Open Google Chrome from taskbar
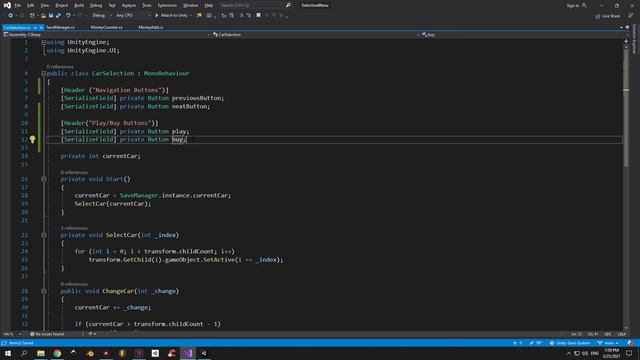Image resolution: width=640 pixels, height=360 pixels. (x=57, y=353)
